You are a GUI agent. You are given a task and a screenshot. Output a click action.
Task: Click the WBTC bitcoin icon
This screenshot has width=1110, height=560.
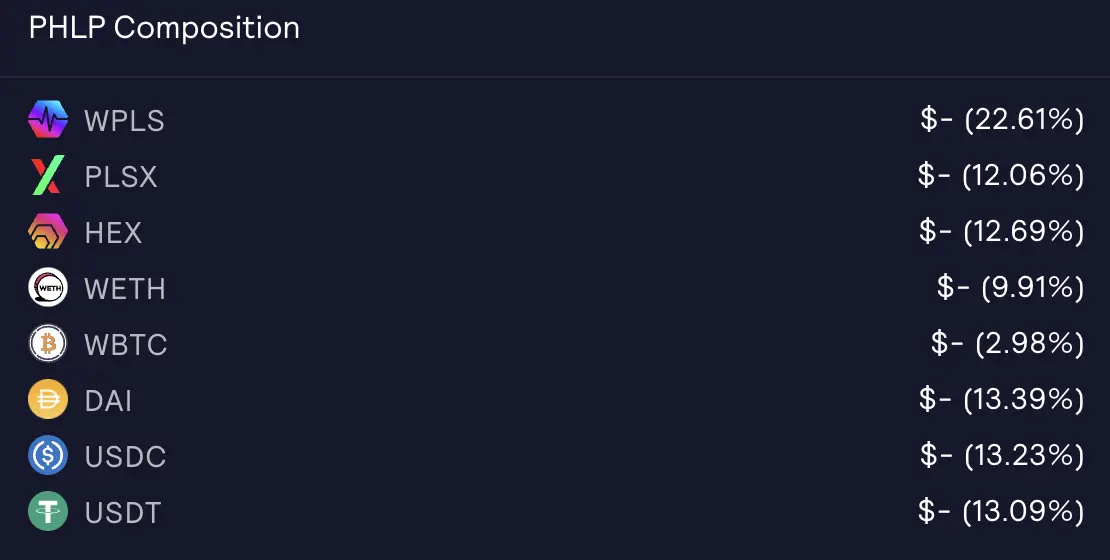pos(48,343)
